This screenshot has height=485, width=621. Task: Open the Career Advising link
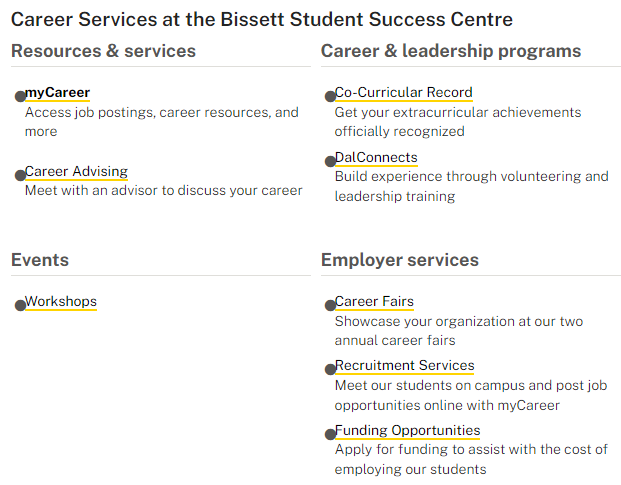(76, 171)
